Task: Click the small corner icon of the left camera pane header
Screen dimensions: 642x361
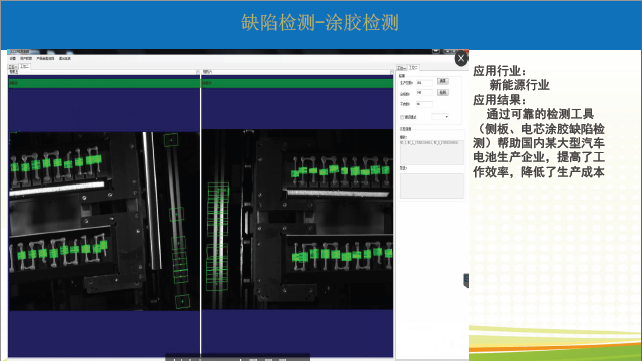Action: (x=198, y=72)
